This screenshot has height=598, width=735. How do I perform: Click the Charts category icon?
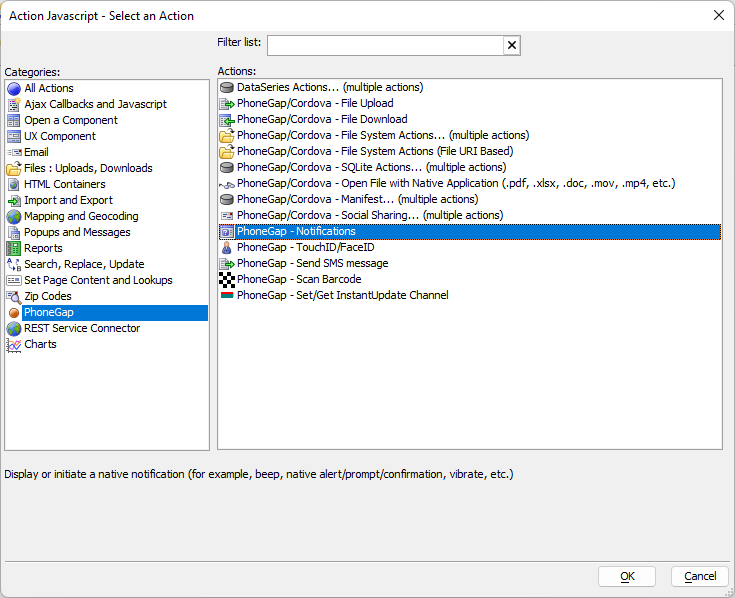(x=14, y=345)
